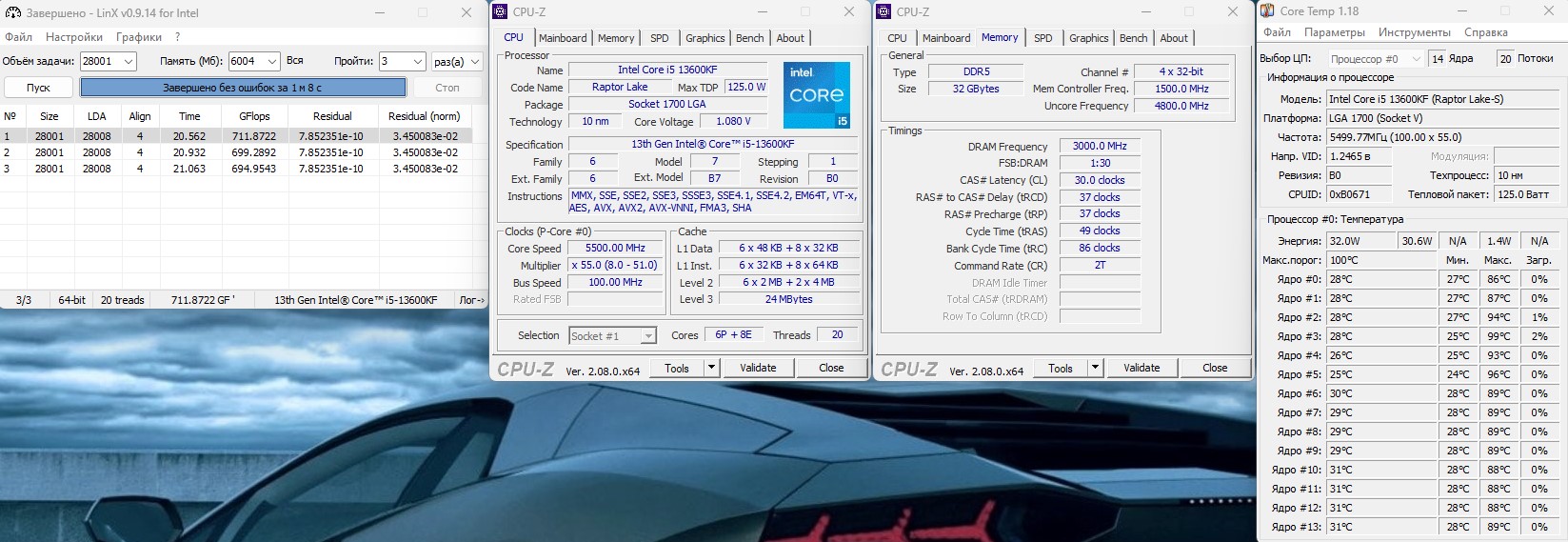Click the Core Speed 5500.00 MHz value

click(615, 249)
